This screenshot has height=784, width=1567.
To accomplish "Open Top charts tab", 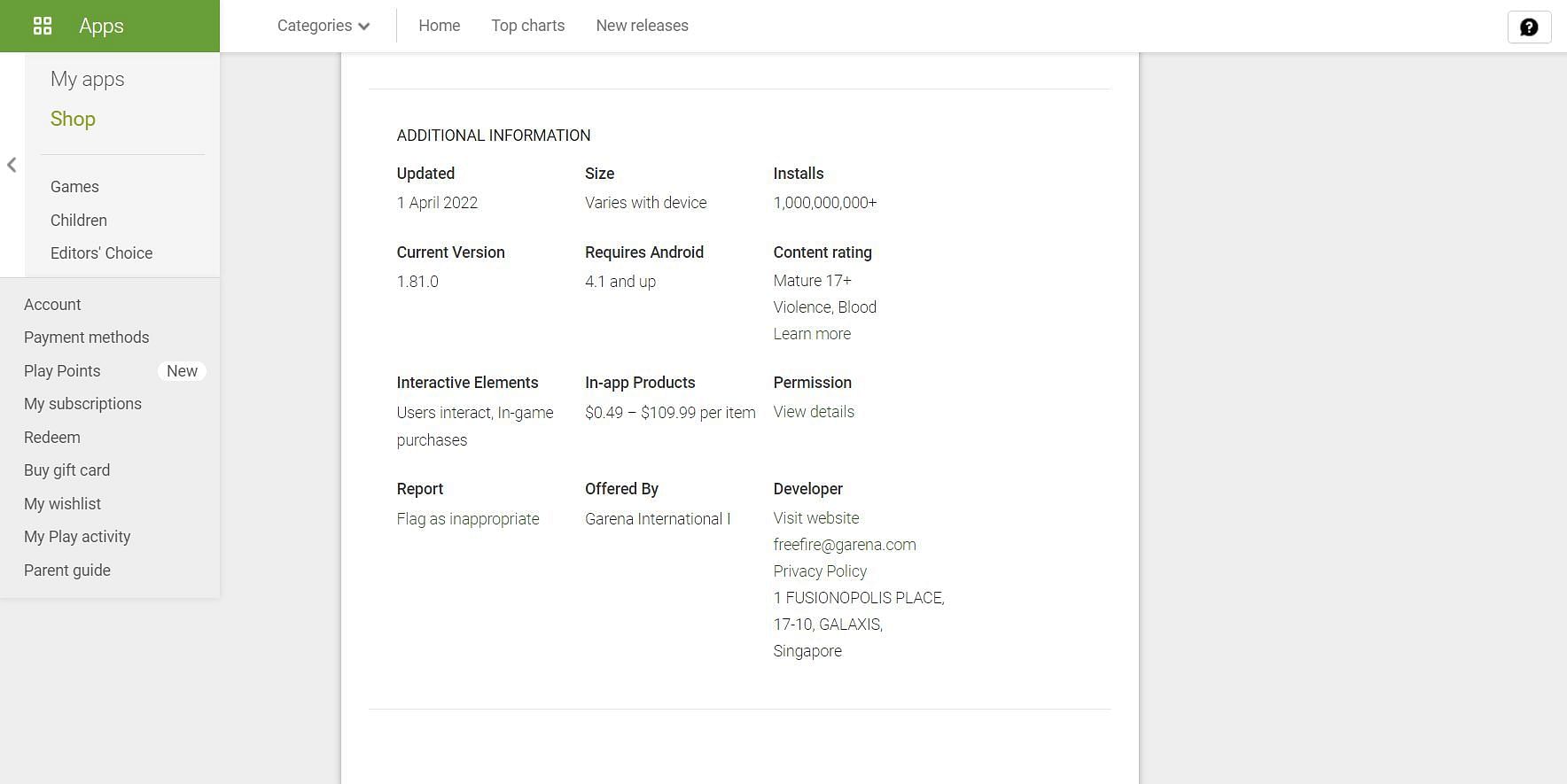I will [x=527, y=26].
